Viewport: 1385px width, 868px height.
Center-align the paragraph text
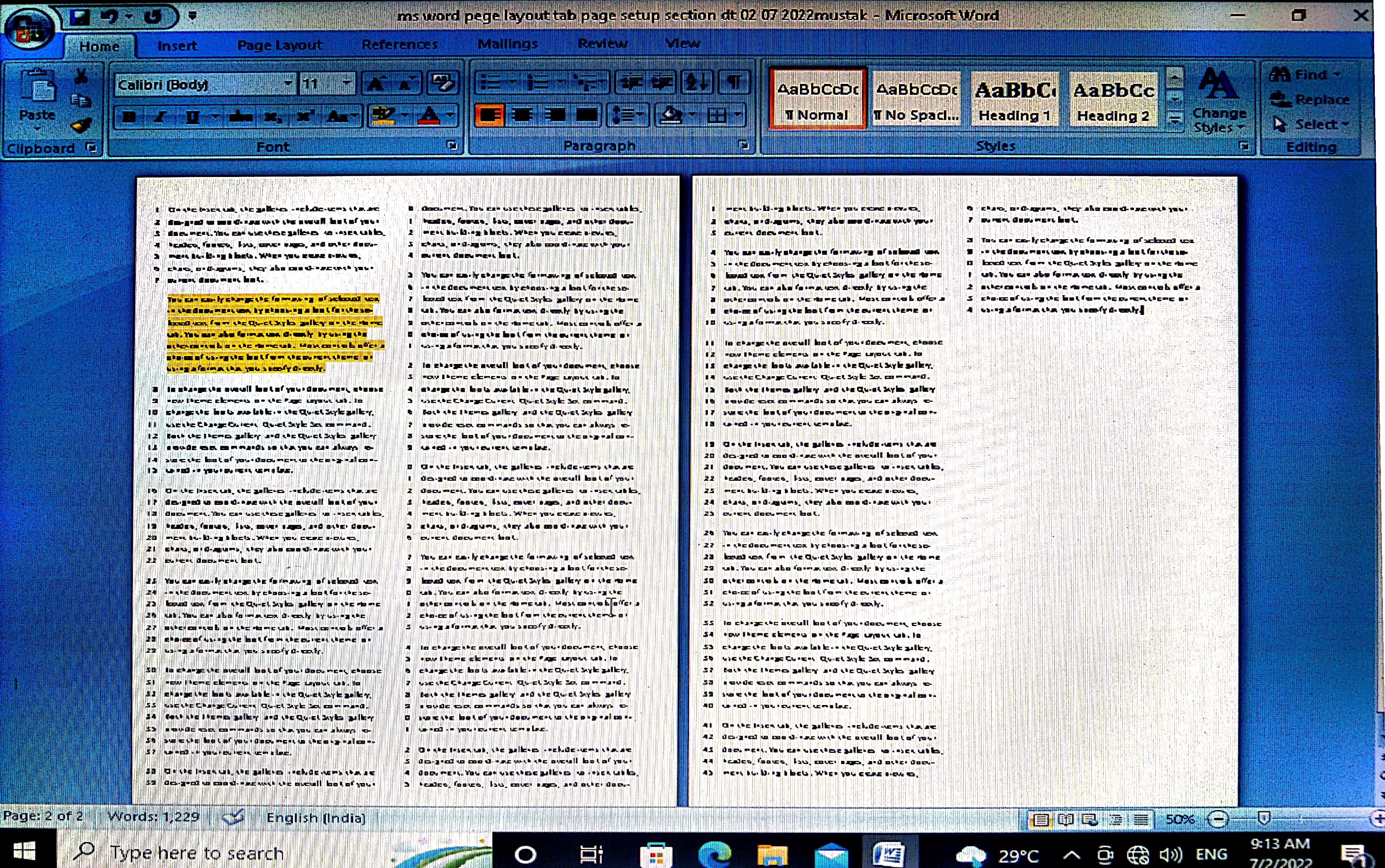pos(522,116)
